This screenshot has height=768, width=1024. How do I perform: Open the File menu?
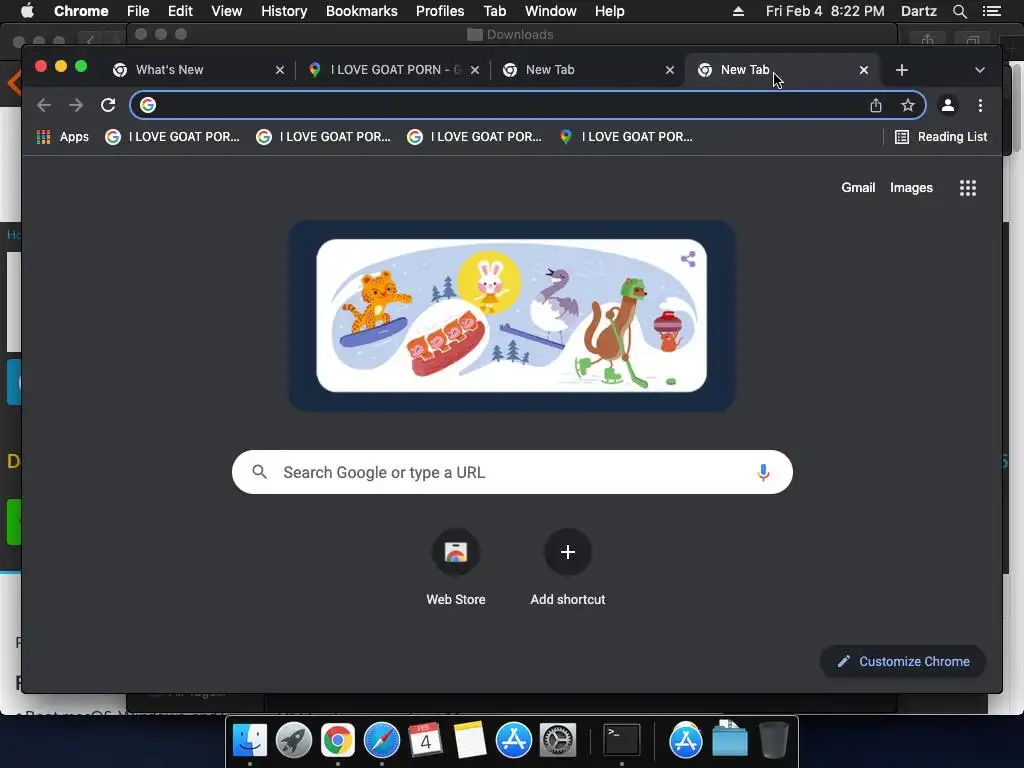point(138,11)
